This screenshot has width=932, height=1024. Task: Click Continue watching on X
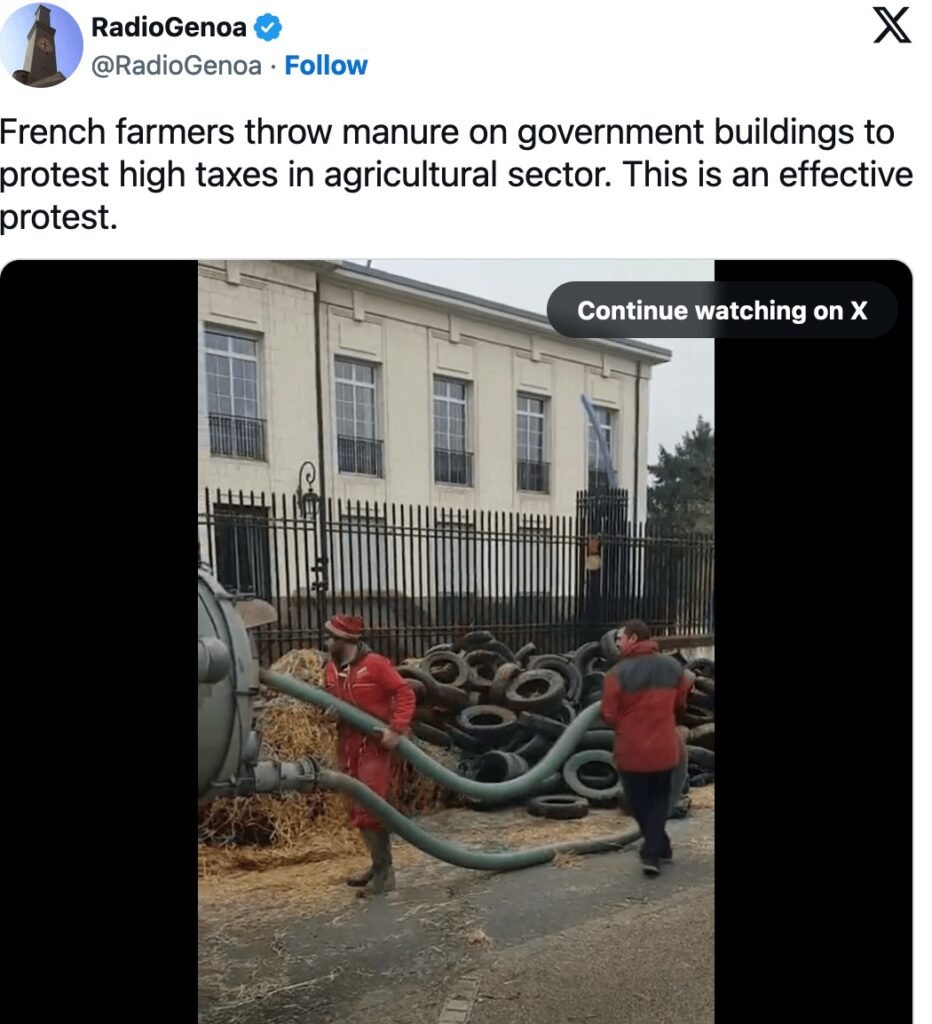pos(722,310)
